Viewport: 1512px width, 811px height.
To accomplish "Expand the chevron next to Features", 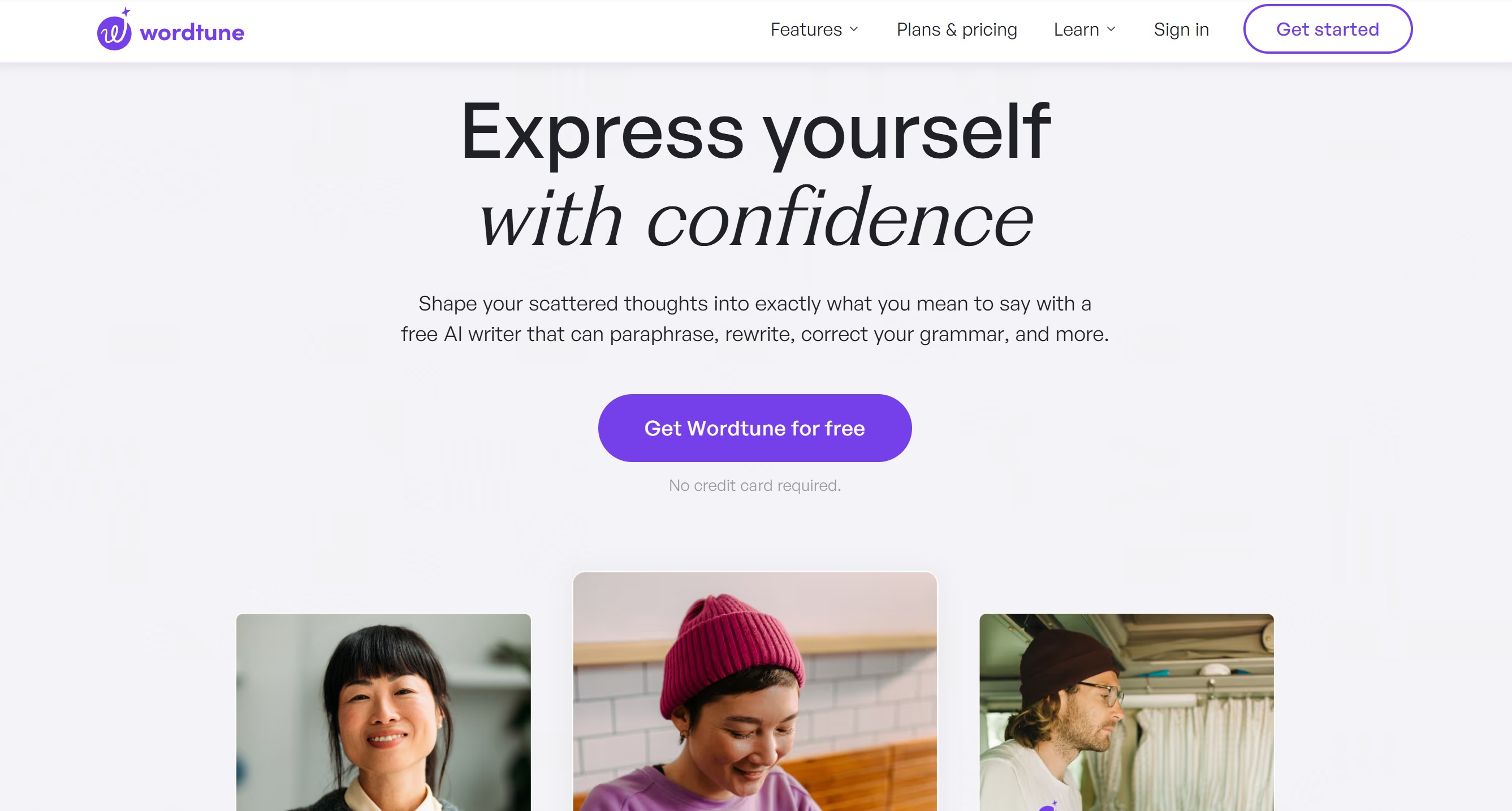I will [x=854, y=29].
